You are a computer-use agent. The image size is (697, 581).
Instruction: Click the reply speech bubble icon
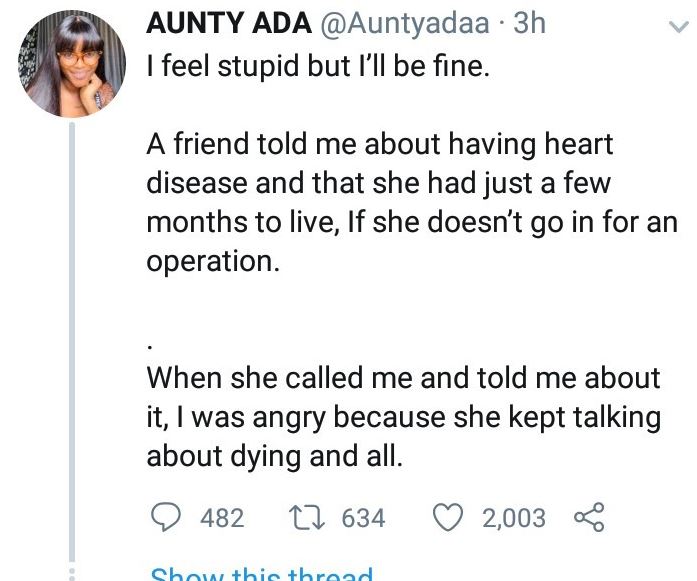[x=165, y=517]
